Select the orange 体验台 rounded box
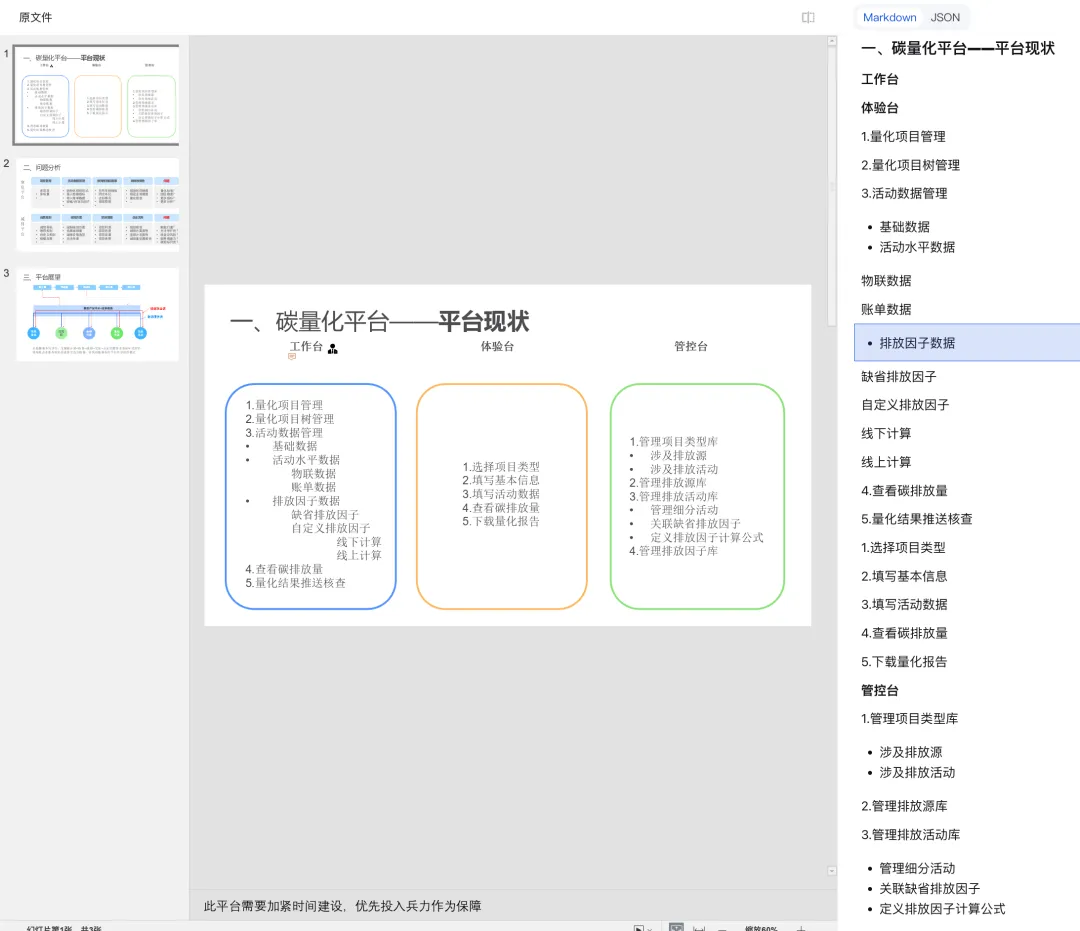Screen dimensions: 1080x931 [x=501, y=496]
